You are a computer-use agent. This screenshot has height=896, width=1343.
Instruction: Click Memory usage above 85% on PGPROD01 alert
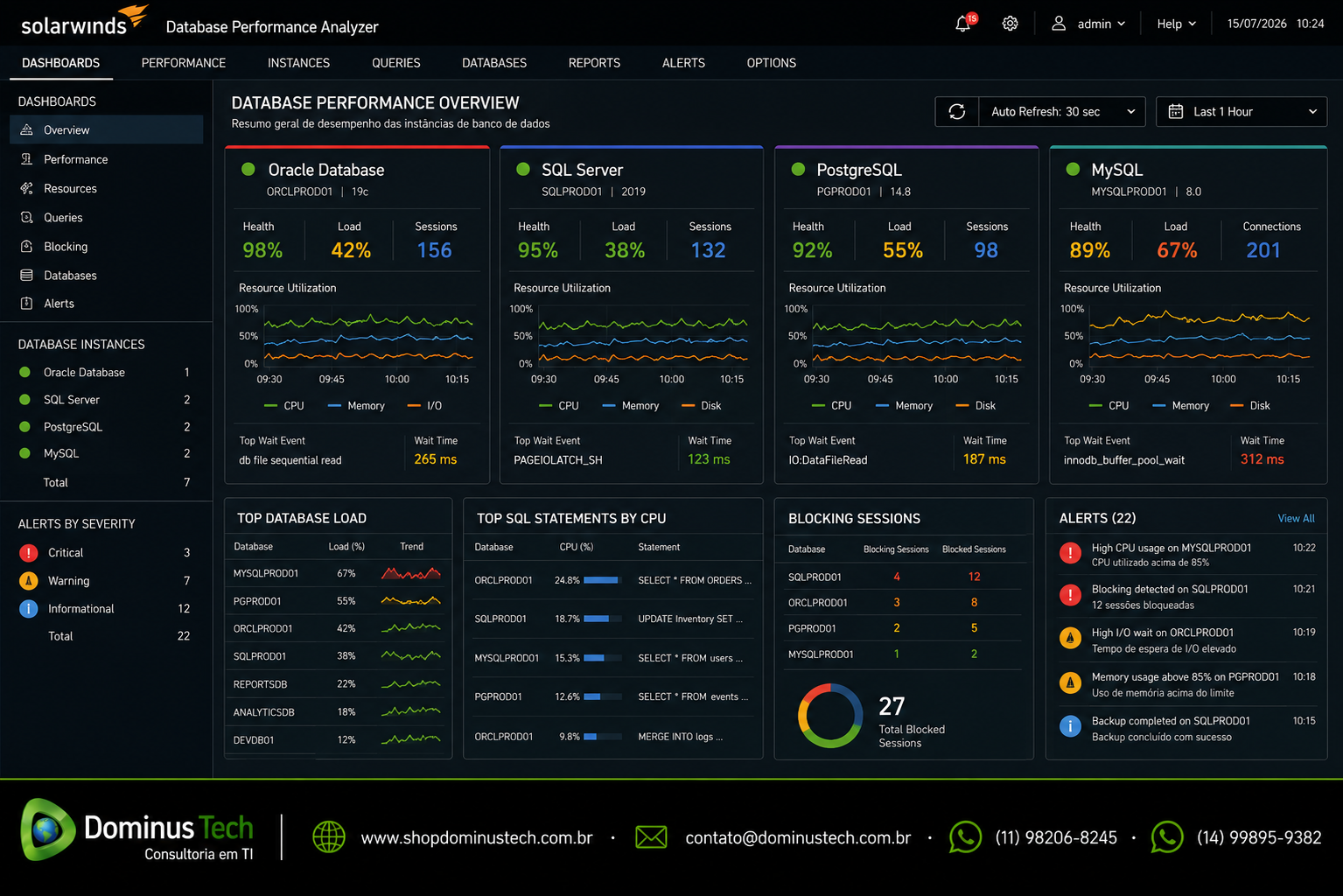click(x=1187, y=684)
